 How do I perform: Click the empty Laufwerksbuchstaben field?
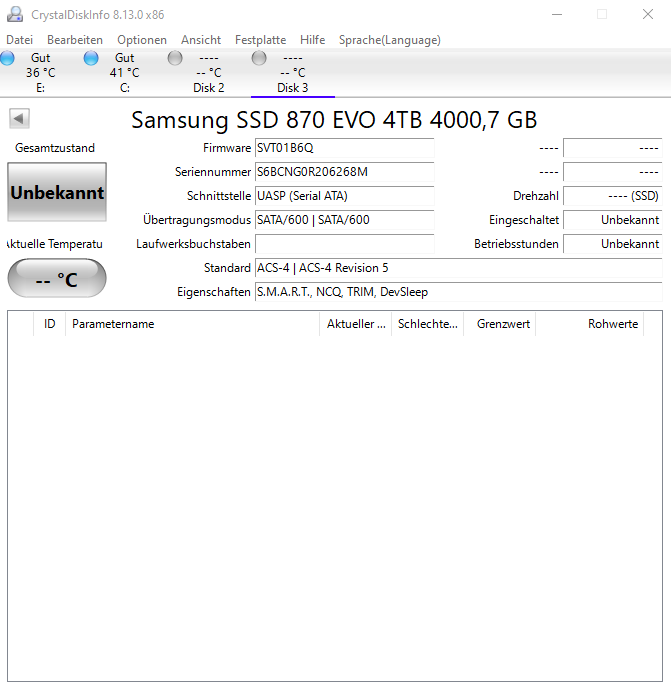345,244
